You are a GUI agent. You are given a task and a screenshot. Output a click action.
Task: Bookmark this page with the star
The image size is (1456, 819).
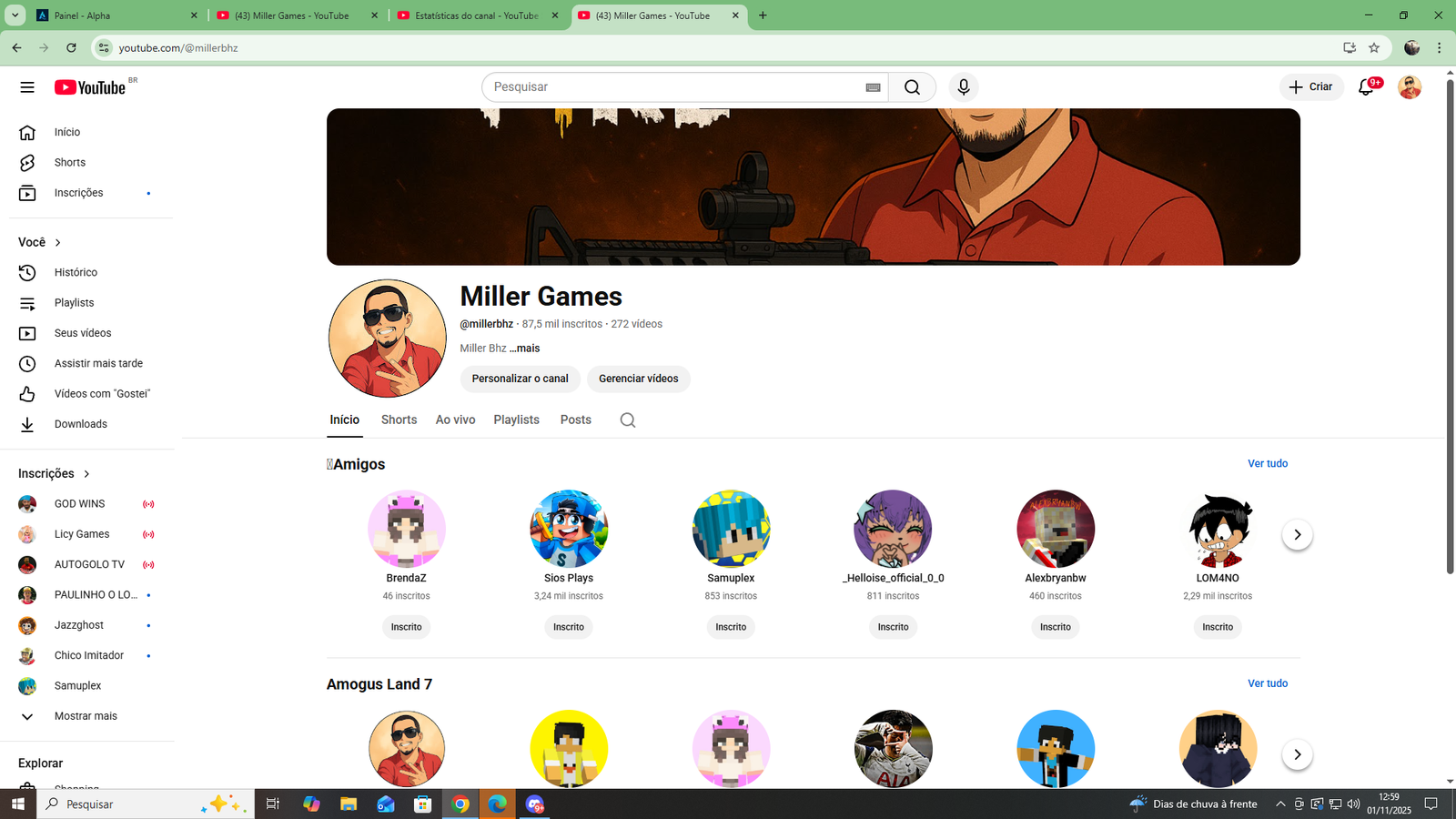(1374, 48)
